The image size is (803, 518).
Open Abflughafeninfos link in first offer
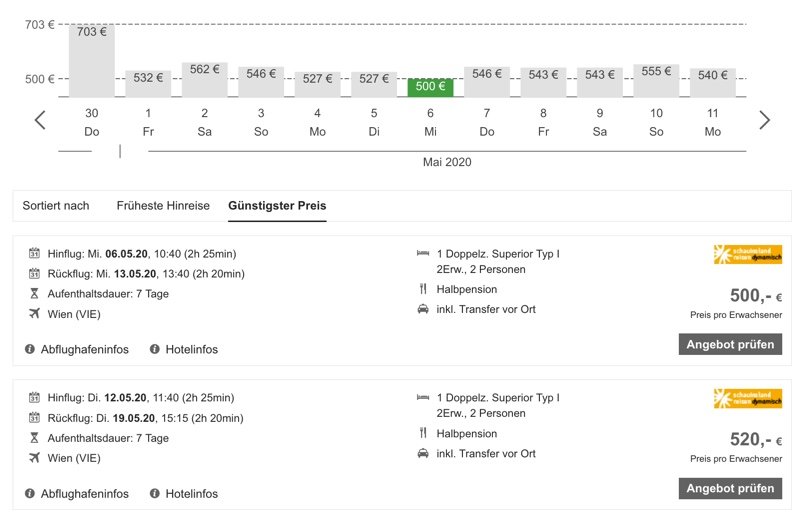pos(84,349)
